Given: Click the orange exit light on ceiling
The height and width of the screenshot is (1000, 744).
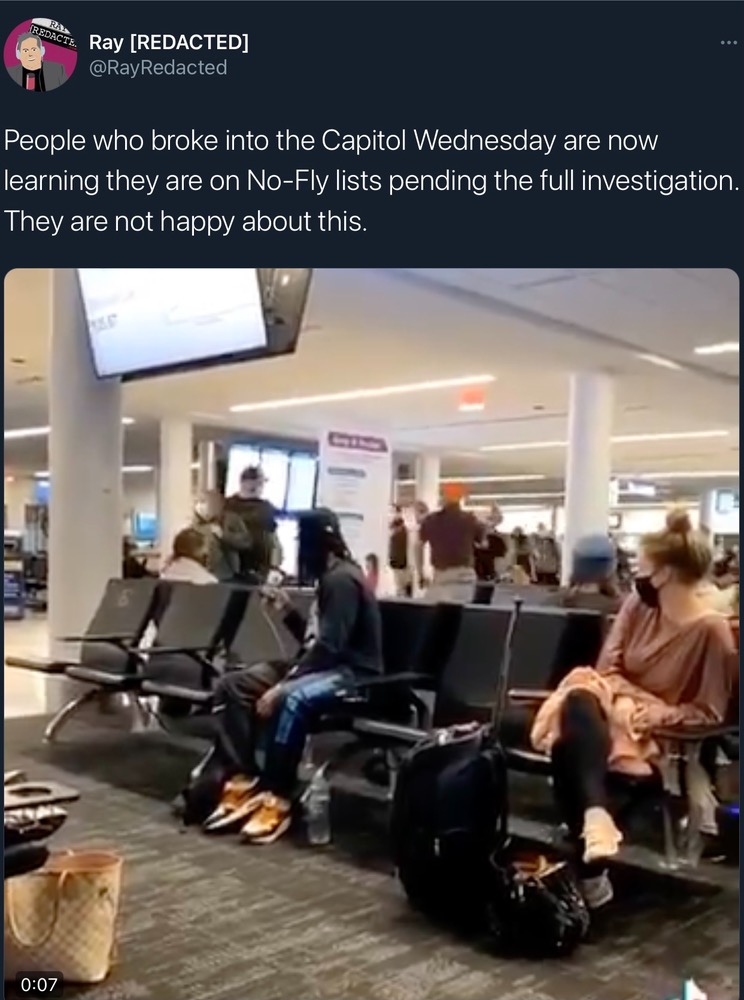Looking at the screenshot, I should point(471,399).
